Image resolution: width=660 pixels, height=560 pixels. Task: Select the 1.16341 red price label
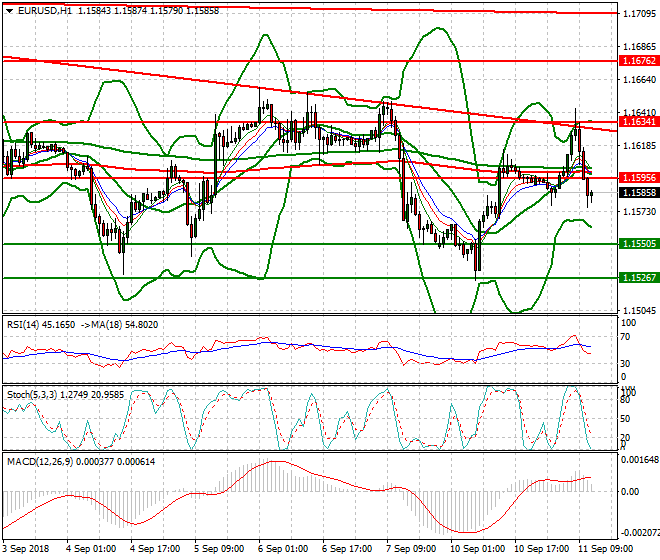[639, 122]
